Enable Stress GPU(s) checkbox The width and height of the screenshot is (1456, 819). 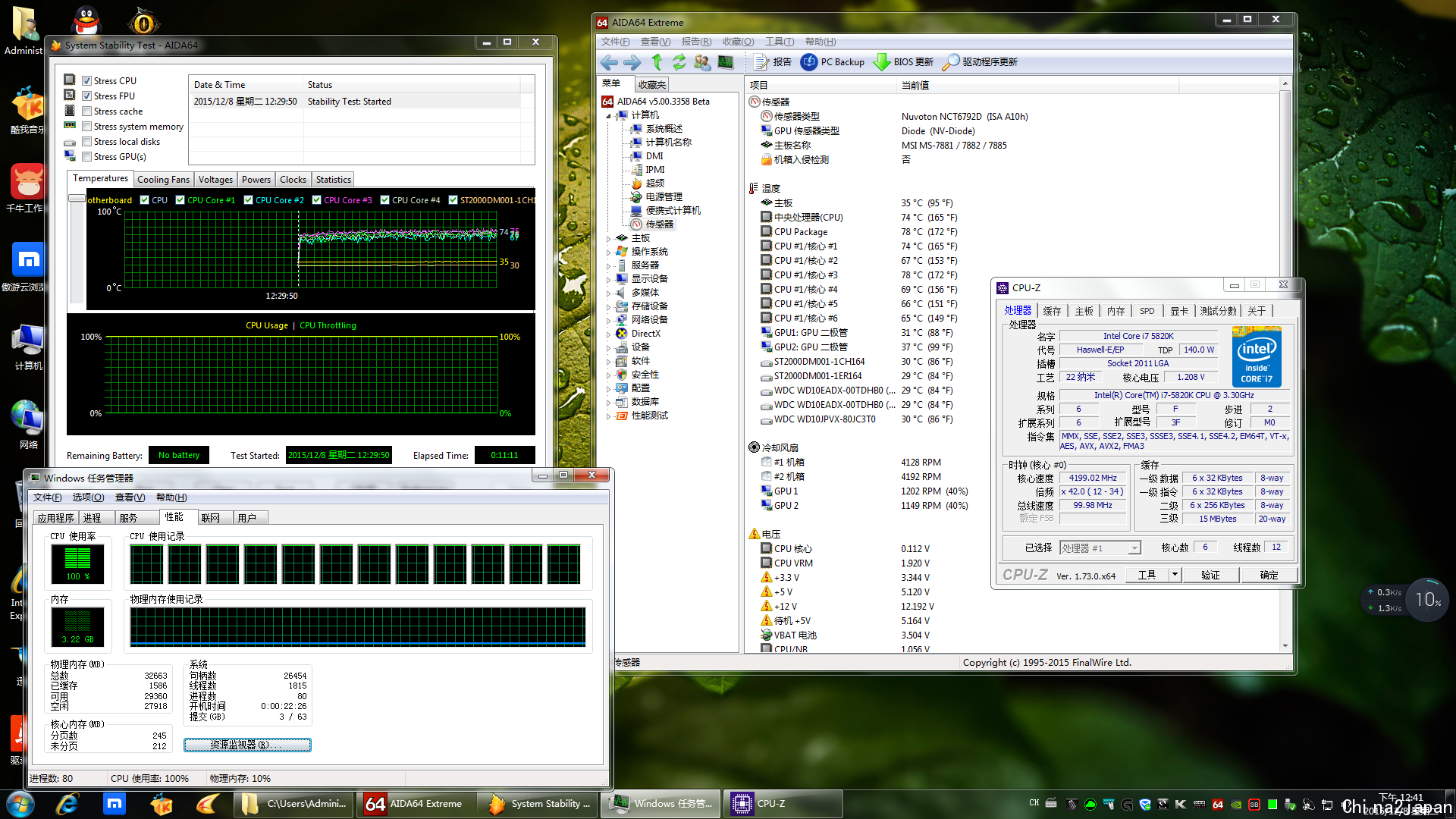click(x=87, y=157)
